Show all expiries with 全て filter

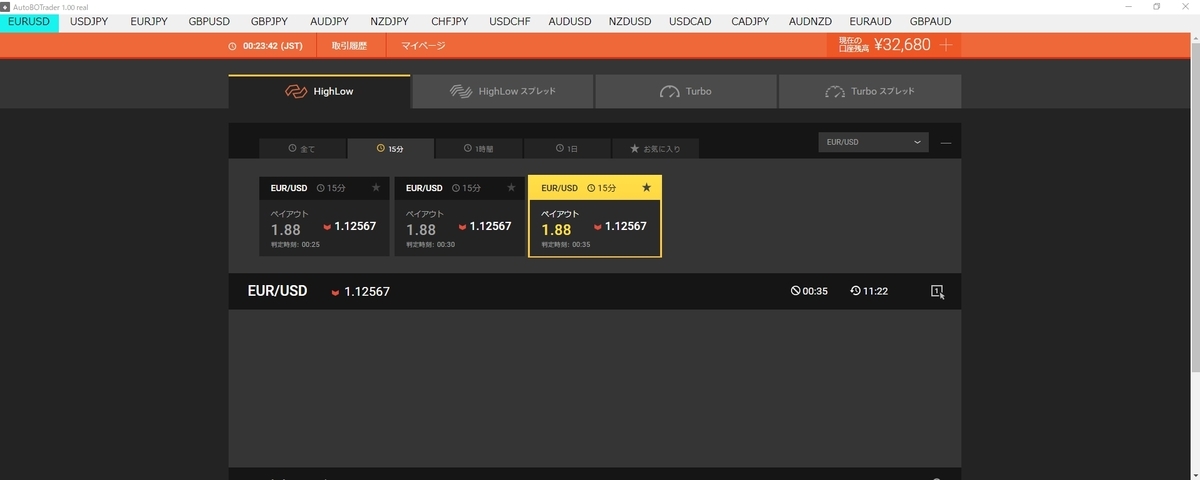pyautogui.click(x=302, y=148)
